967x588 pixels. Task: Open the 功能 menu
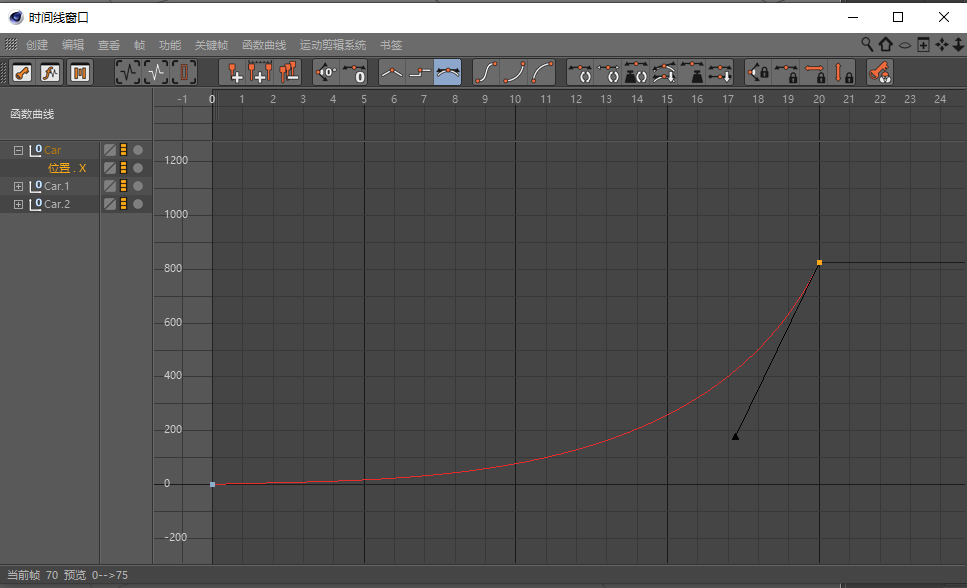170,45
